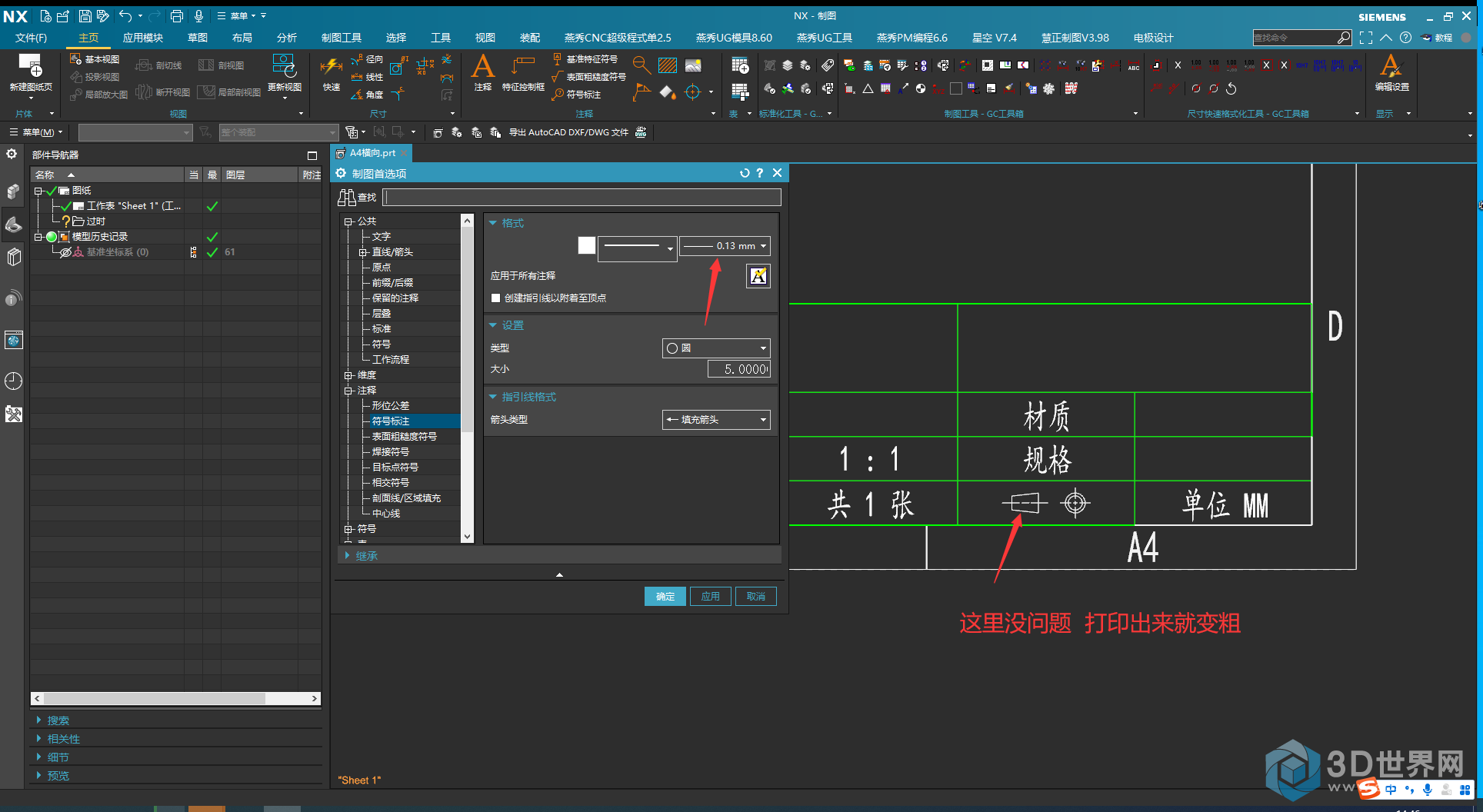Expand the 搜索 panel in navigator
The image size is (1483, 812).
point(38,720)
